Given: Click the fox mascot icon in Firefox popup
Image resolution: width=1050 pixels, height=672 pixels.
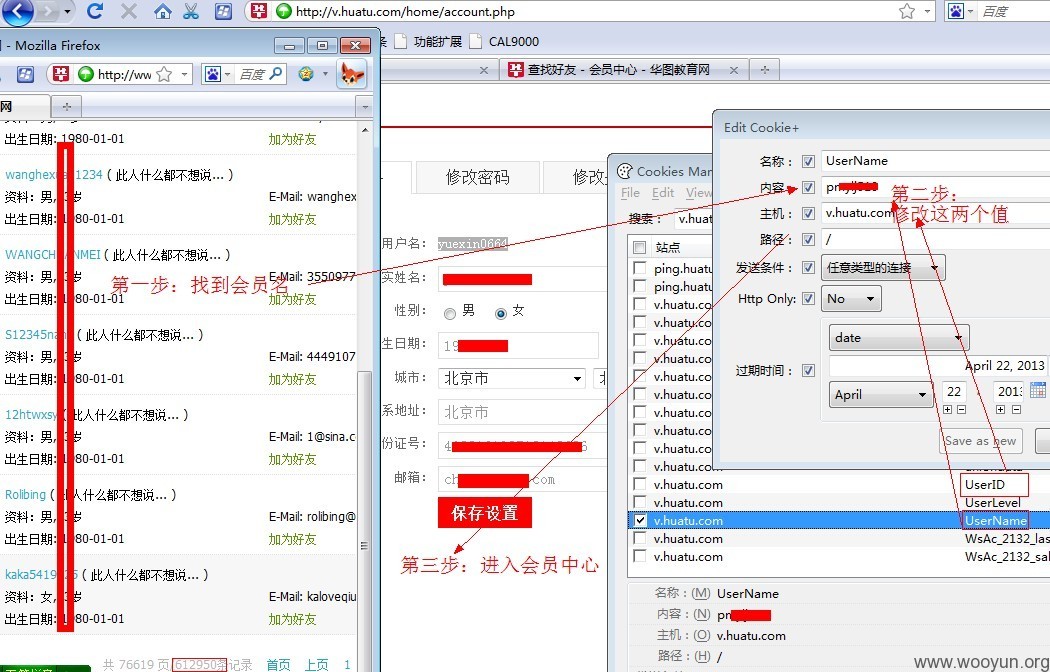Looking at the screenshot, I should pos(352,74).
